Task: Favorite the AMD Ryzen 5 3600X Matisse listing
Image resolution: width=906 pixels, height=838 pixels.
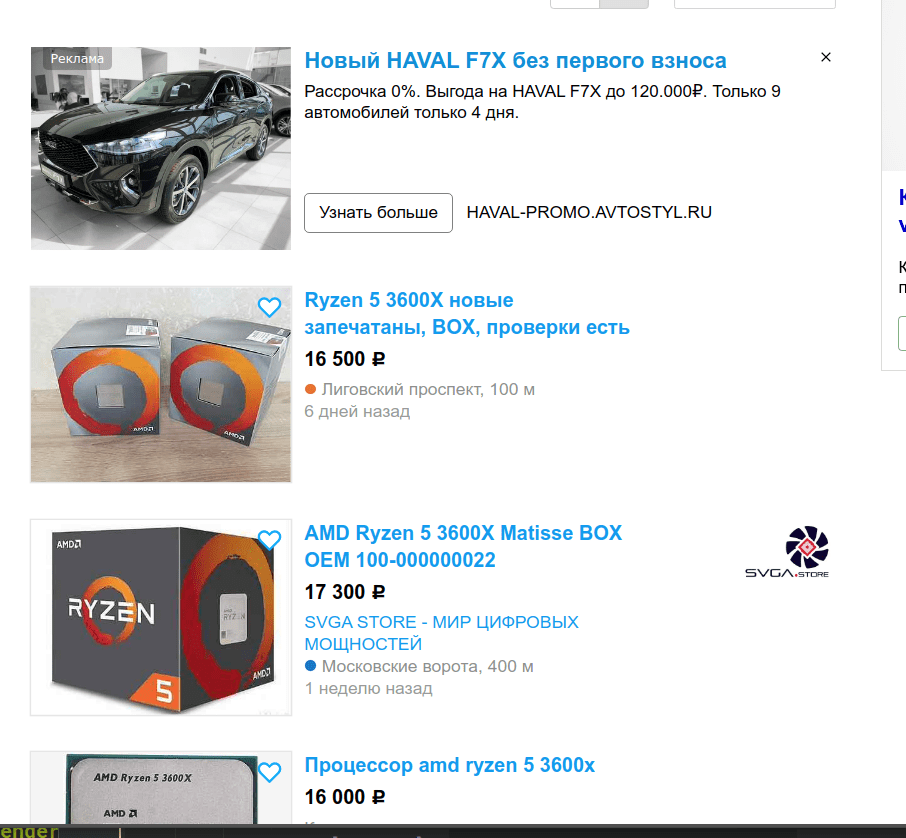Action: pyautogui.click(x=269, y=540)
